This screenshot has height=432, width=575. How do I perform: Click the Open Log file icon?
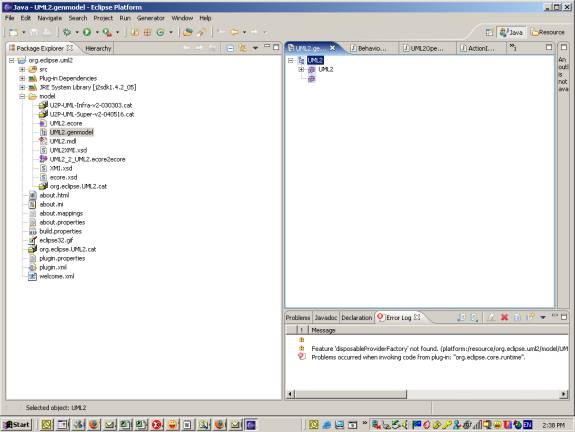point(517,317)
